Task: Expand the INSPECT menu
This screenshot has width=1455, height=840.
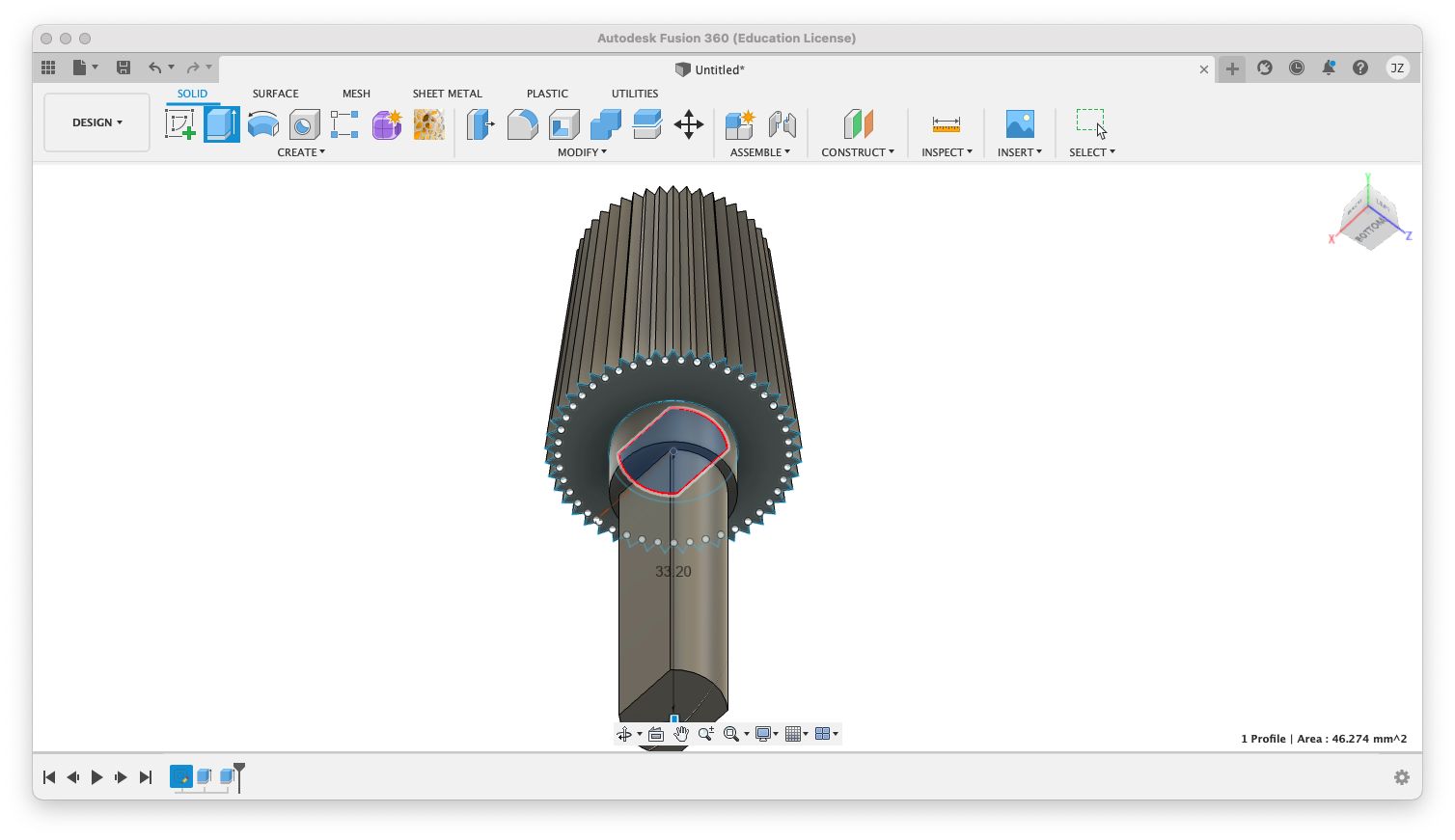Action: pyautogui.click(x=947, y=152)
